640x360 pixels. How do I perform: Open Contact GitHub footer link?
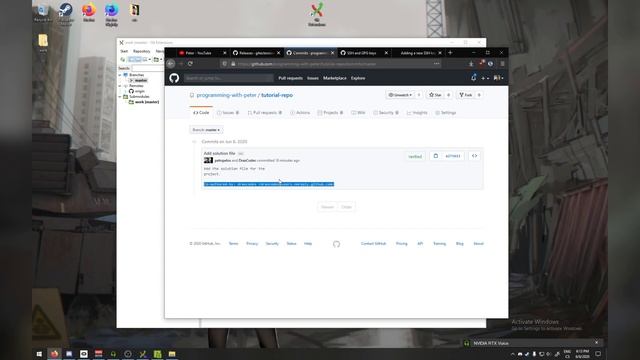tap(373, 244)
